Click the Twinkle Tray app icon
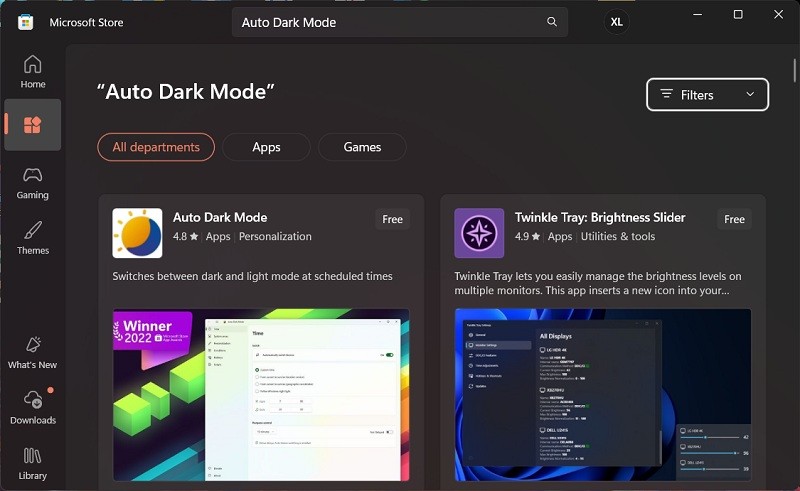Viewport: 800px width, 491px height. (479, 233)
